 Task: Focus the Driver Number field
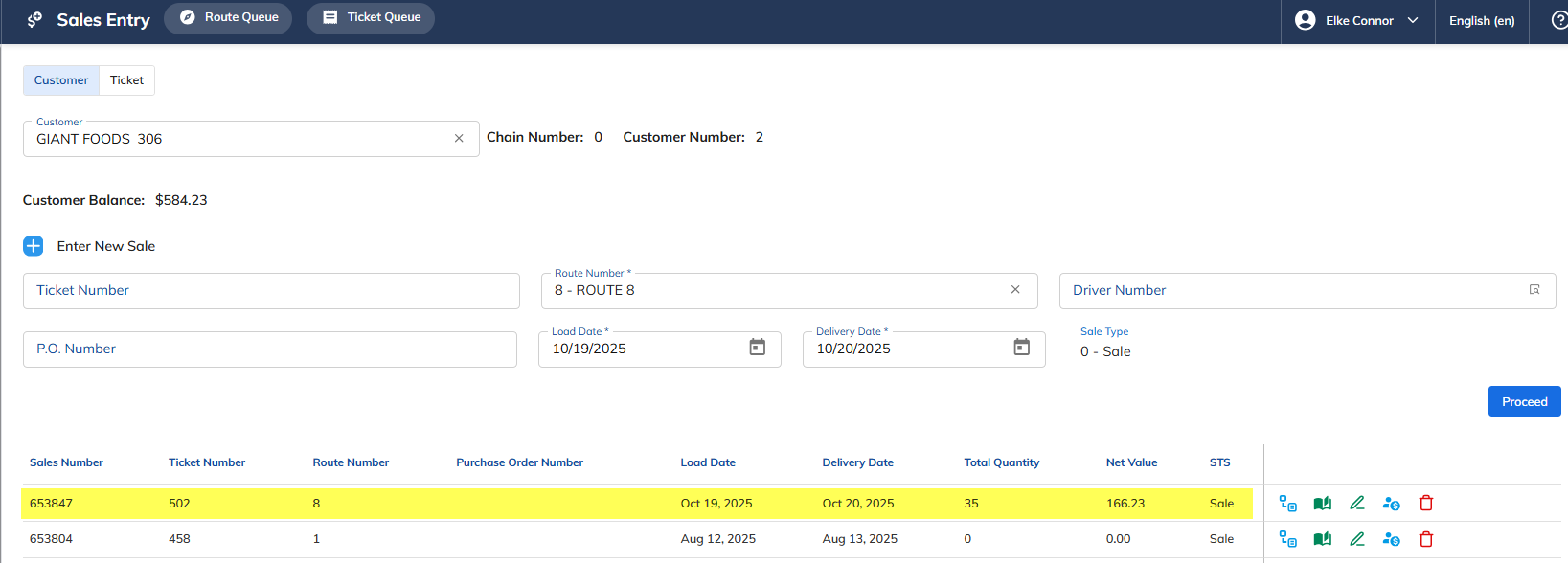(1307, 291)
